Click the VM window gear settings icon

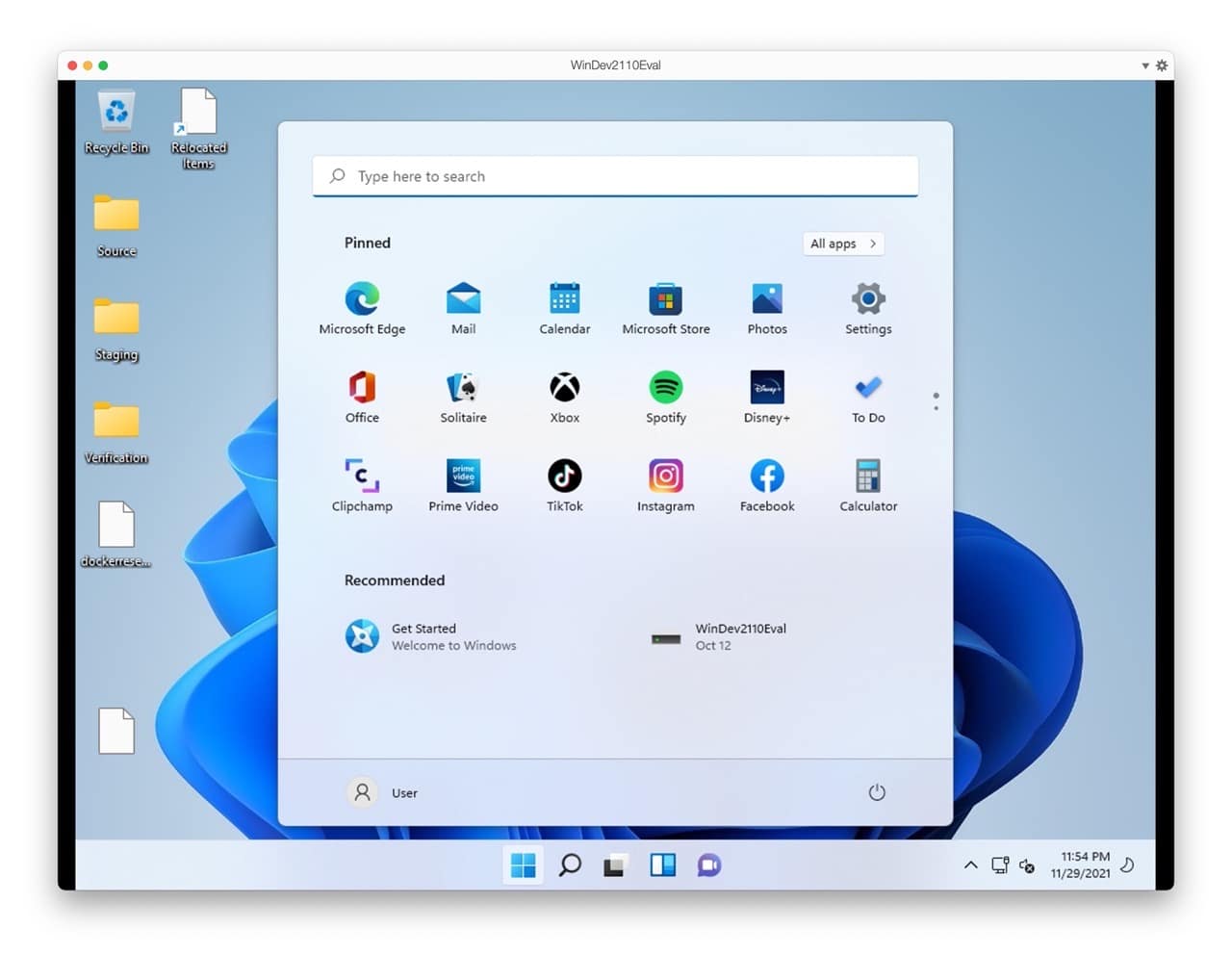tap(1162, 65)
